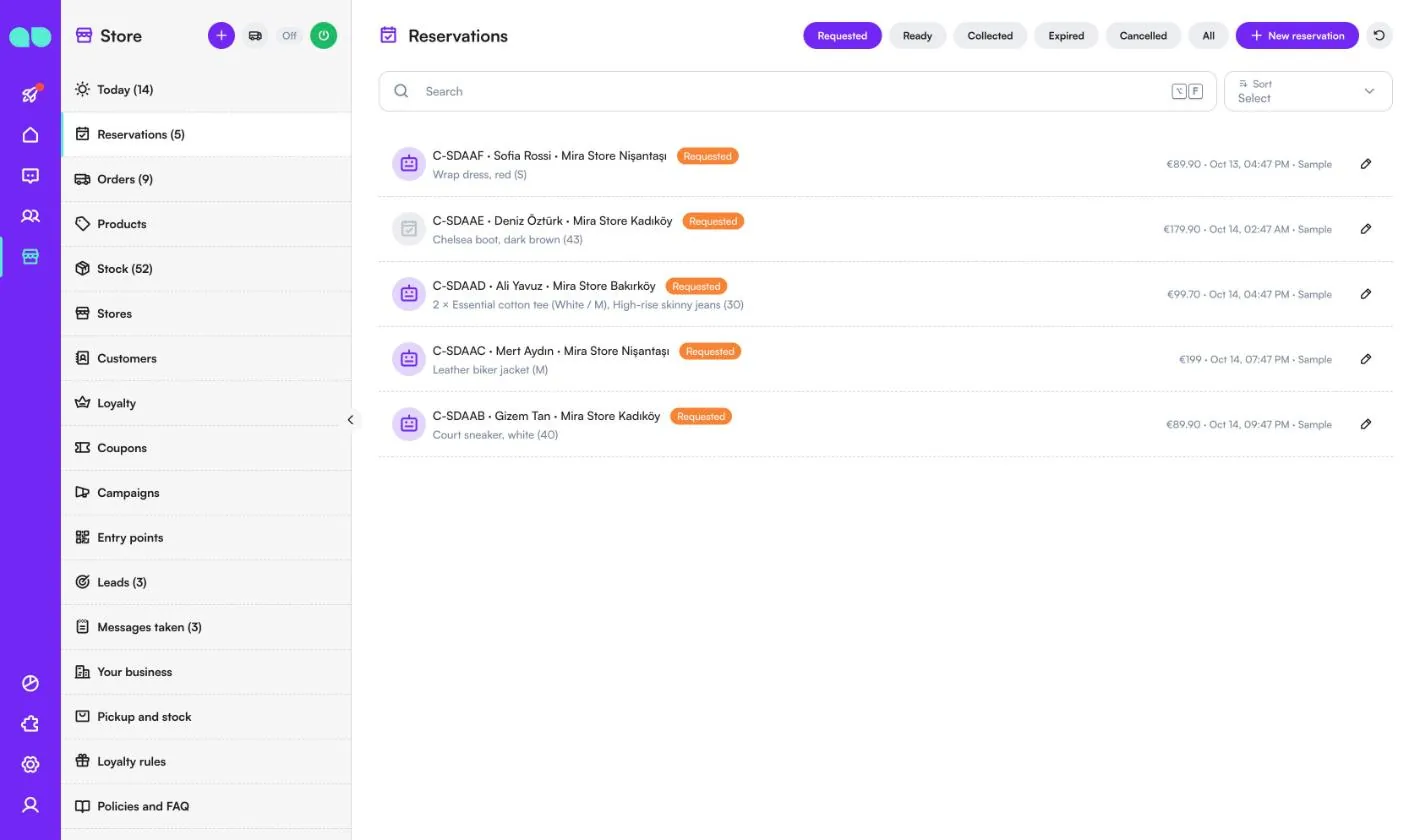Viewport: 1420px width, 840px height.
Task: Open the chat conversations icon in left rail
Action: point(30,176)
